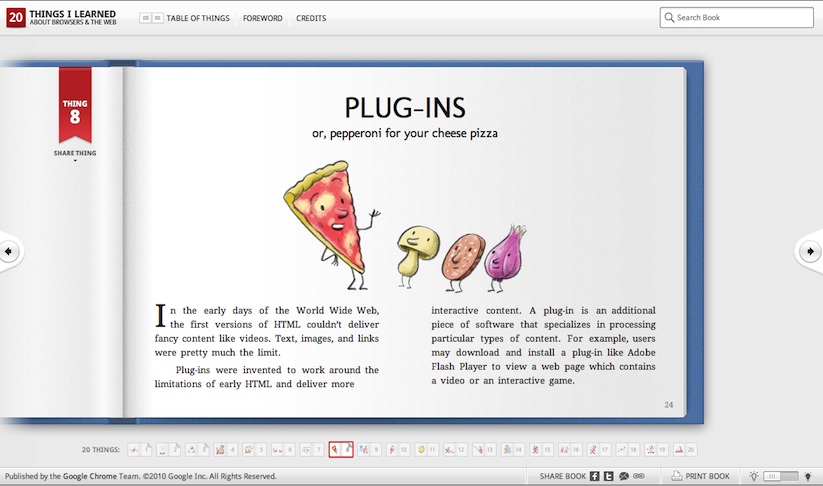The image size is (823, 486).
Task: Click the lit lightbulb icon
Action: coord(754,476)
